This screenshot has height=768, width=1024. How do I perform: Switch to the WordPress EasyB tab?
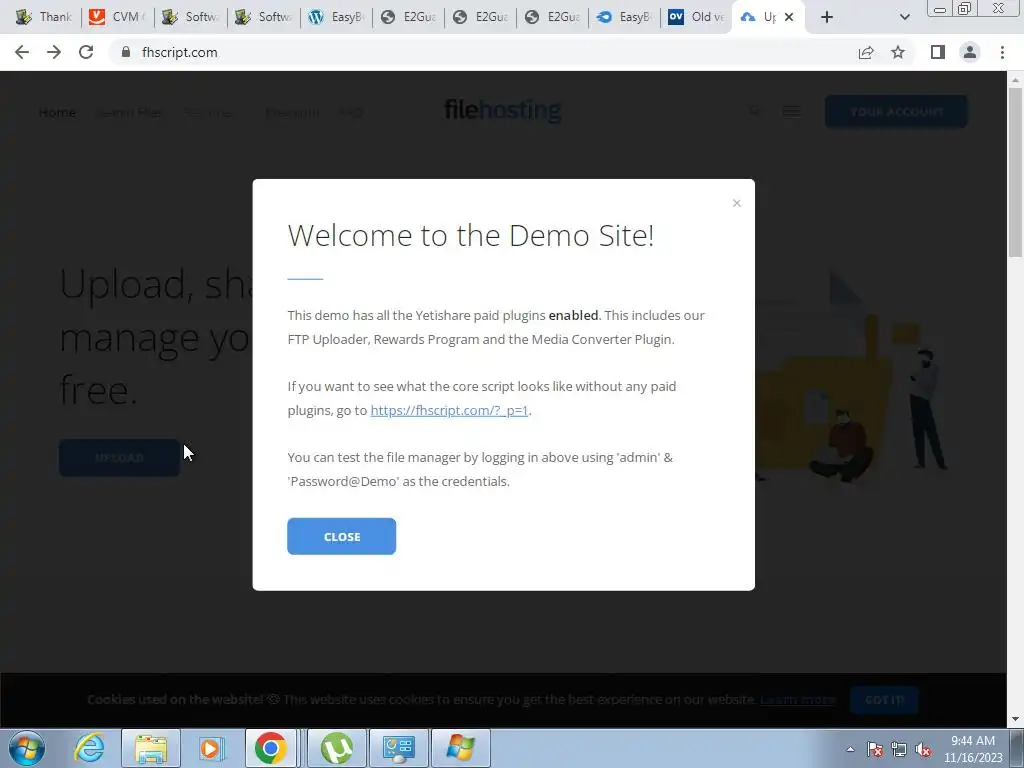point(336,17)
